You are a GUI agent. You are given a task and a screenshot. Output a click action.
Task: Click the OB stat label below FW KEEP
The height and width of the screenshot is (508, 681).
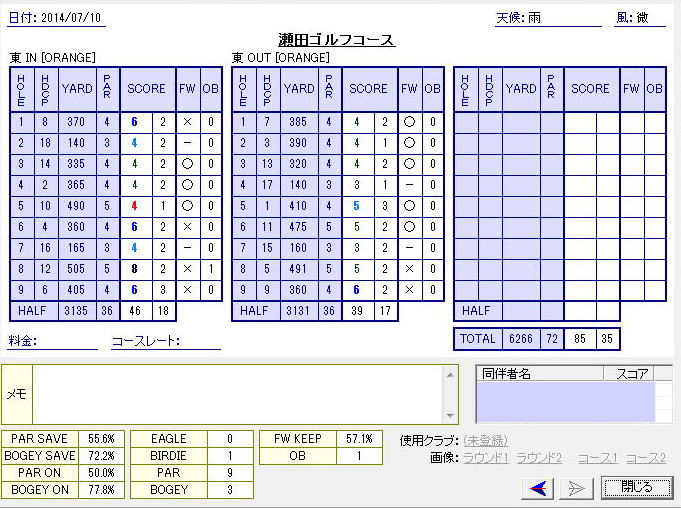tap(298, 456)
